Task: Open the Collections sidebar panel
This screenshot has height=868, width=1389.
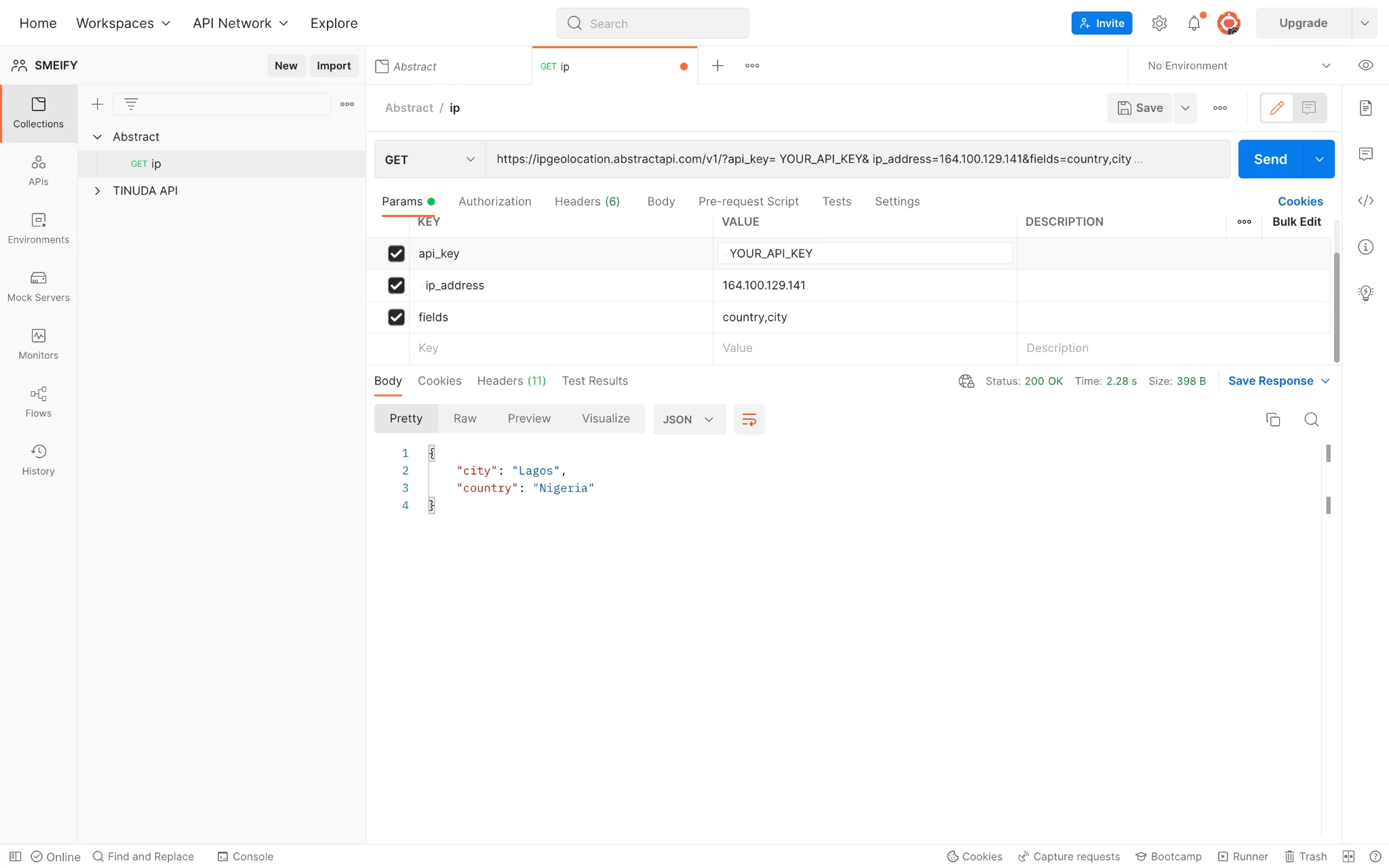Action: point(38,113)
